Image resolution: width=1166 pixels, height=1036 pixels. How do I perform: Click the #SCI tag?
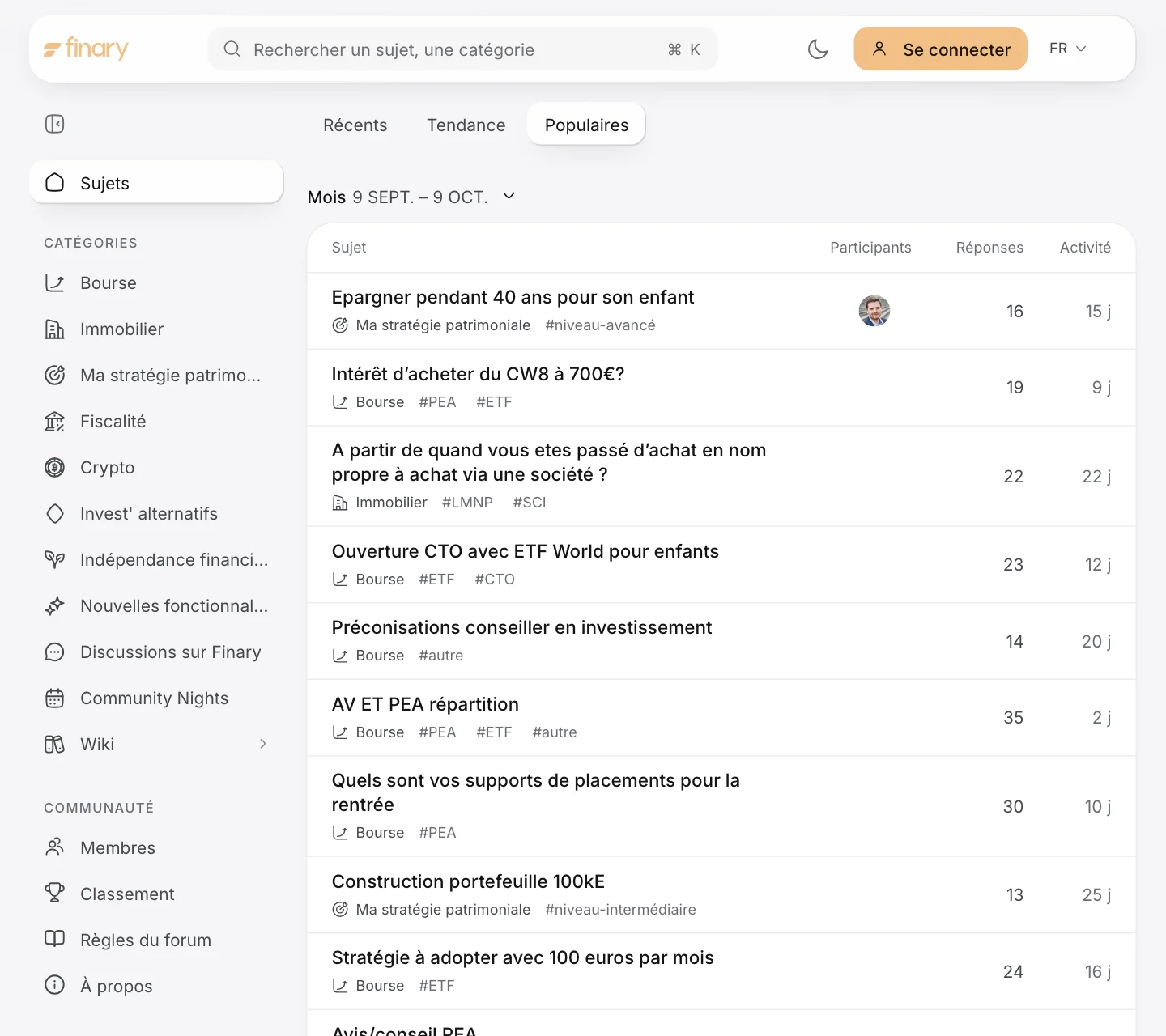click(530, 503)
